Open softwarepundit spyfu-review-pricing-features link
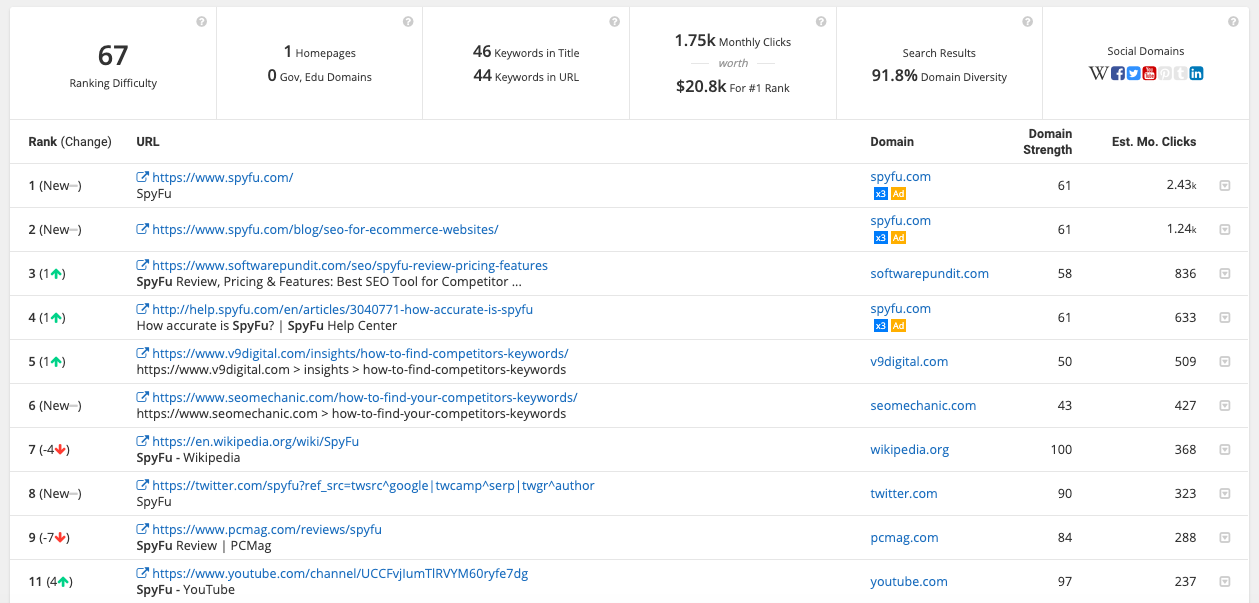The height and width of the screenshot is (603, 1259). (350, 266)
